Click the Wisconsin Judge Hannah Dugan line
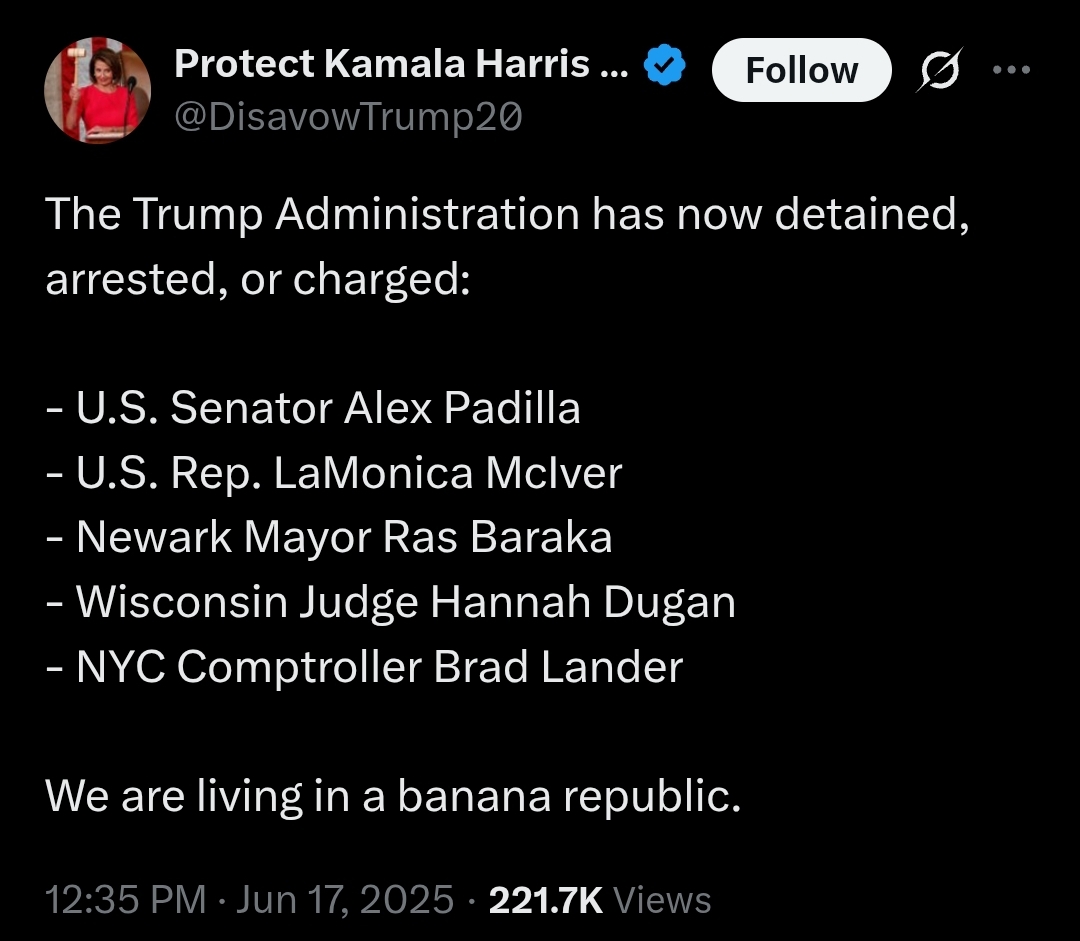Viewport: 1080px width, 941px height. [391, 603]
